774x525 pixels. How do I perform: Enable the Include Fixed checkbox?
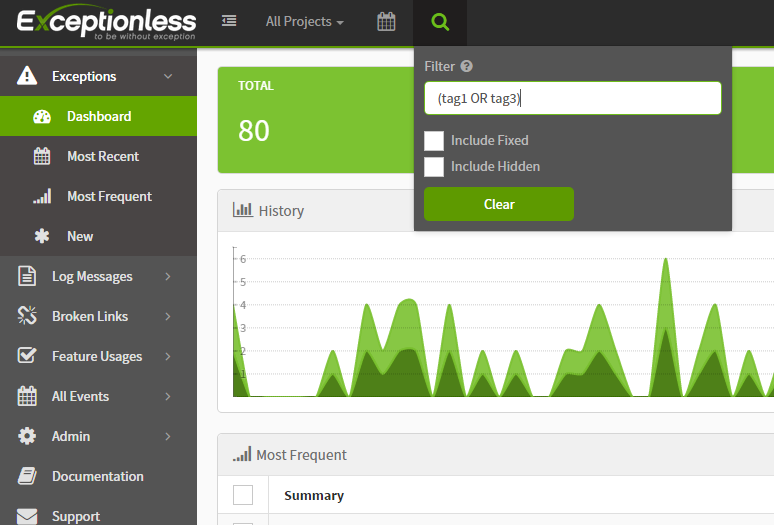(434, 141)
